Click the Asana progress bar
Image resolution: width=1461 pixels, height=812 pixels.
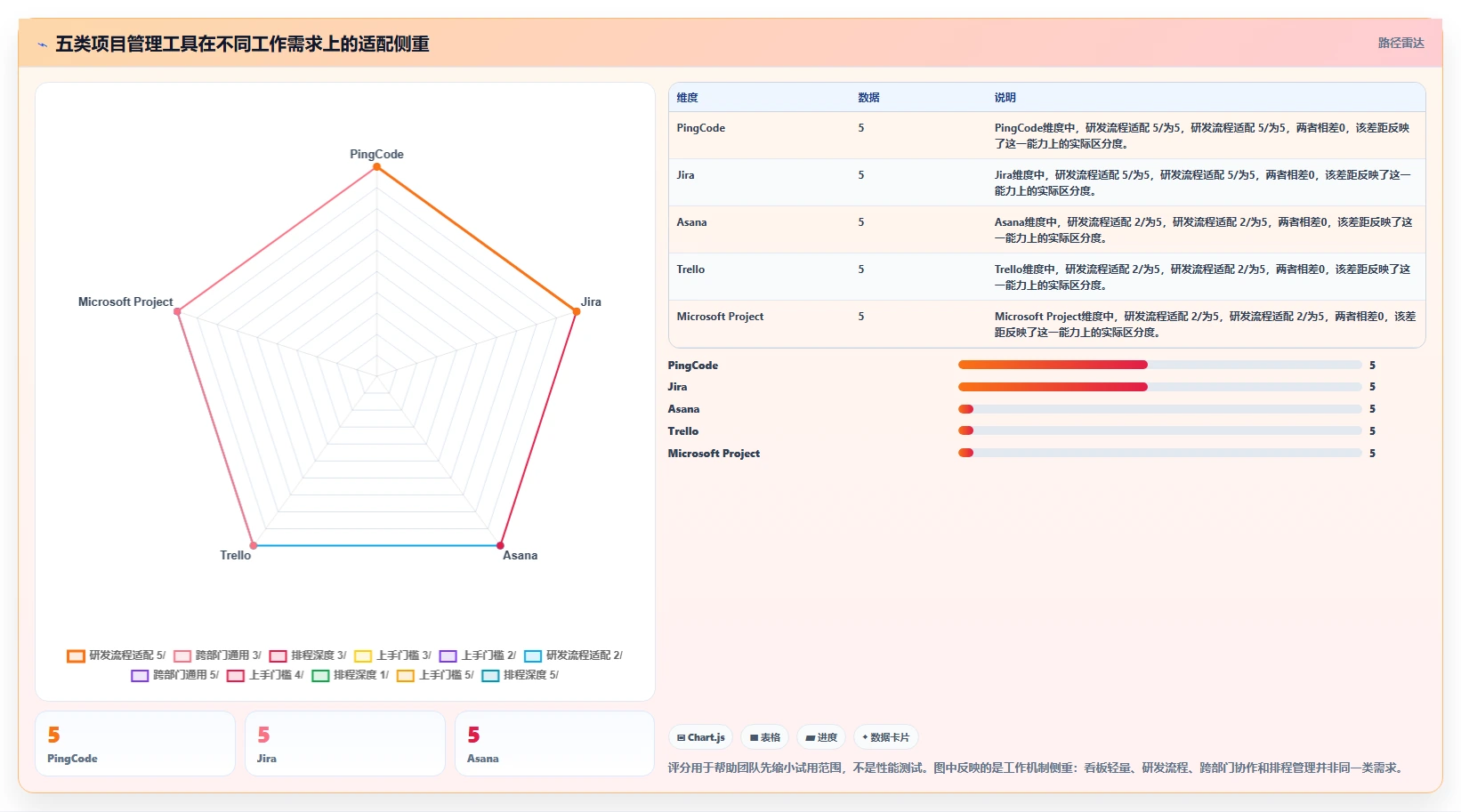1159,409
